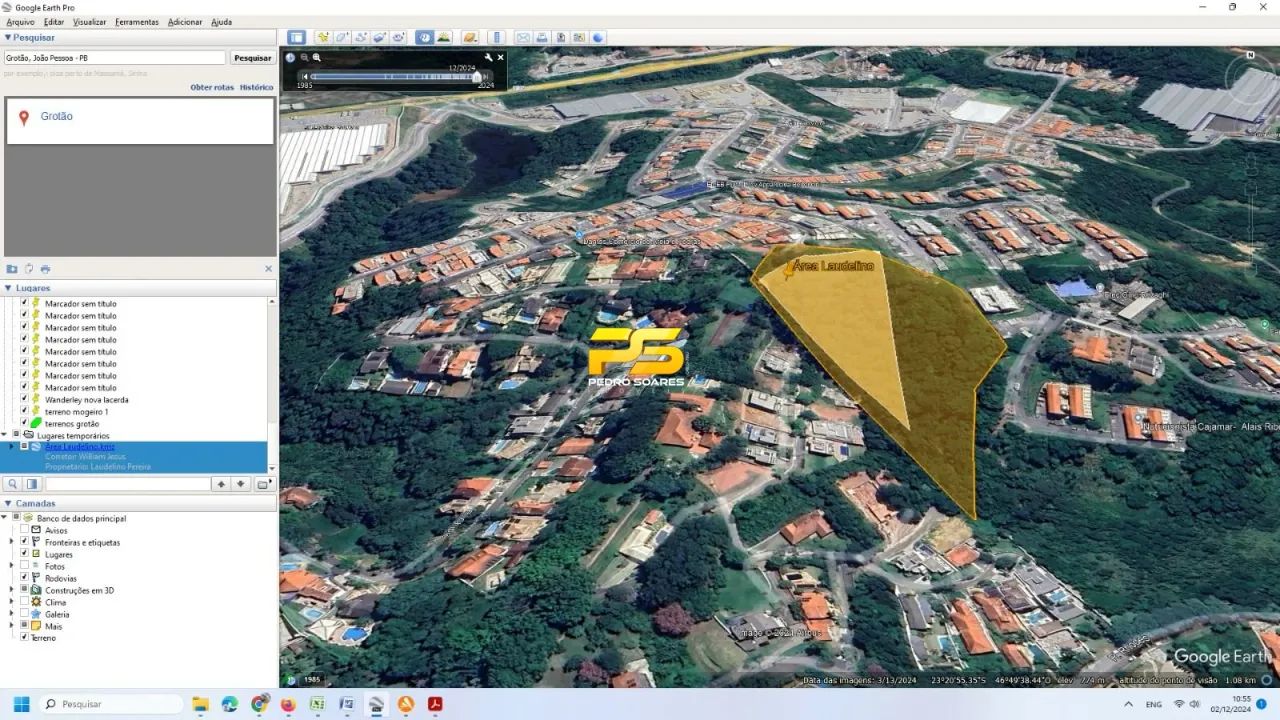The image size is (1280, 720).
Task: Click the blue globe toolbar icon
Action: pyautogui.click(x=598, y=37)
